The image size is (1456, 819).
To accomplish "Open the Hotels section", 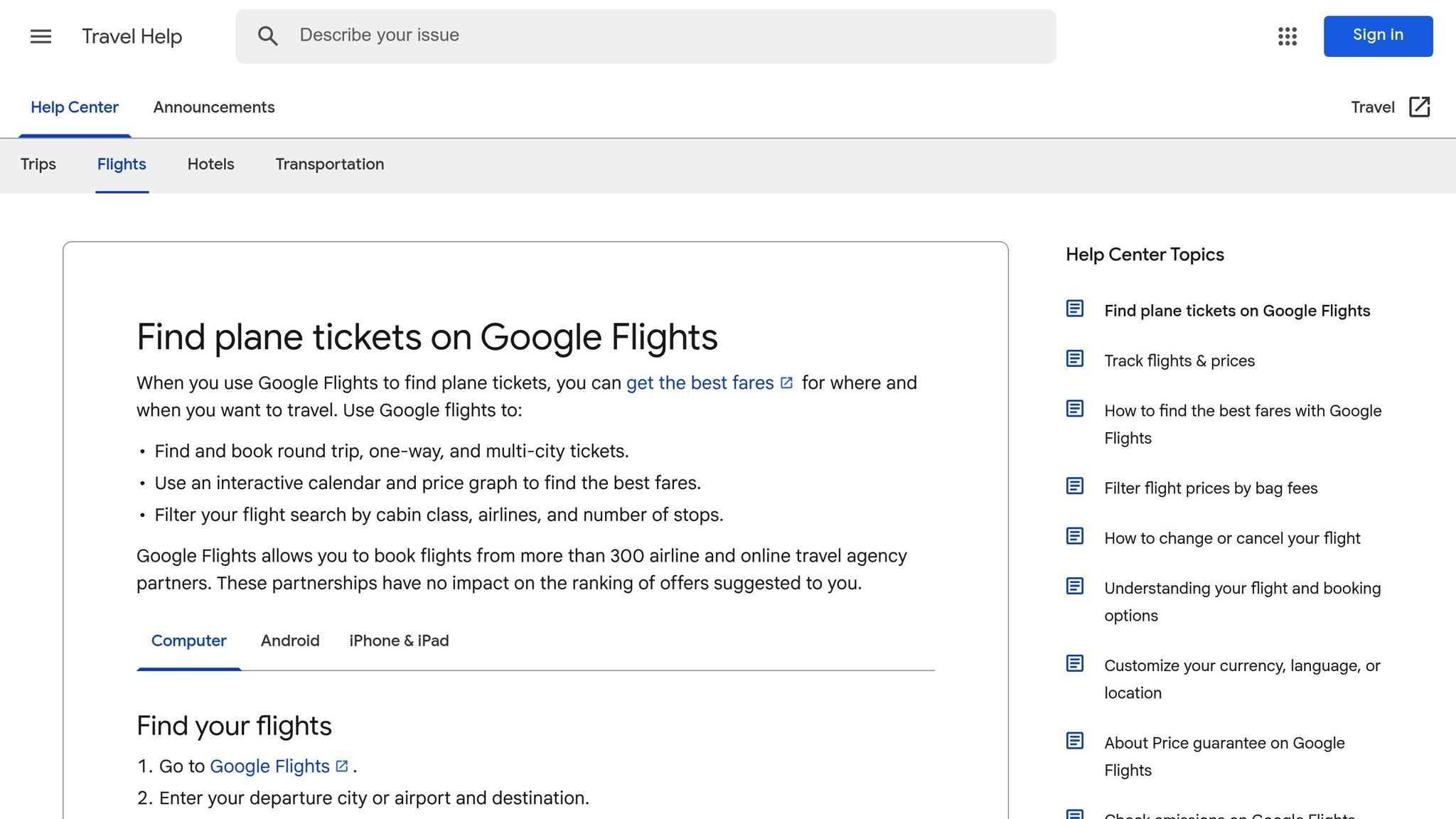I will (210, 164).
